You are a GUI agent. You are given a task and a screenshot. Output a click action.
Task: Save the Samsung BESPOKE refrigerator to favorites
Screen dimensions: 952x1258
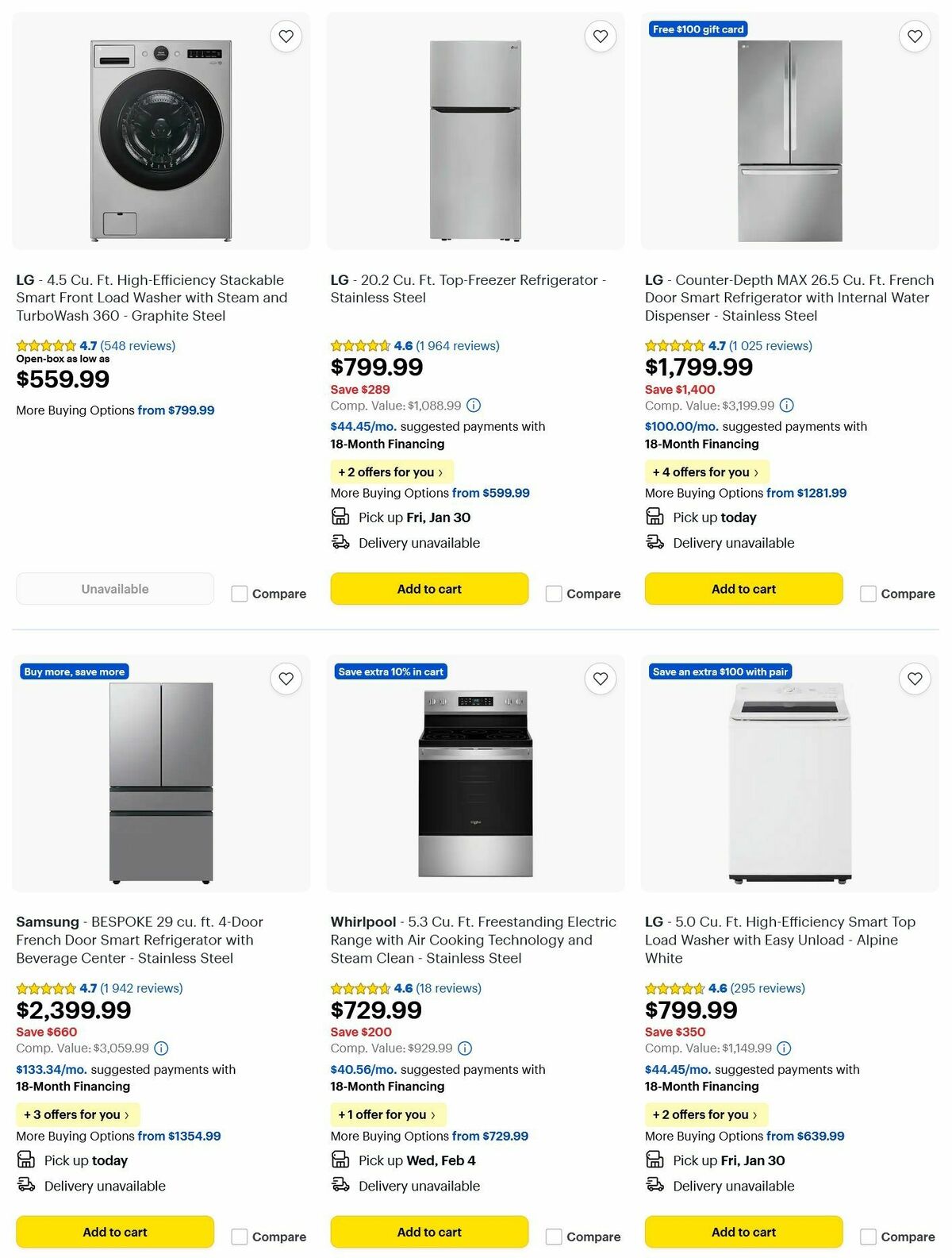pyautogui.click(x=286, y=679)
